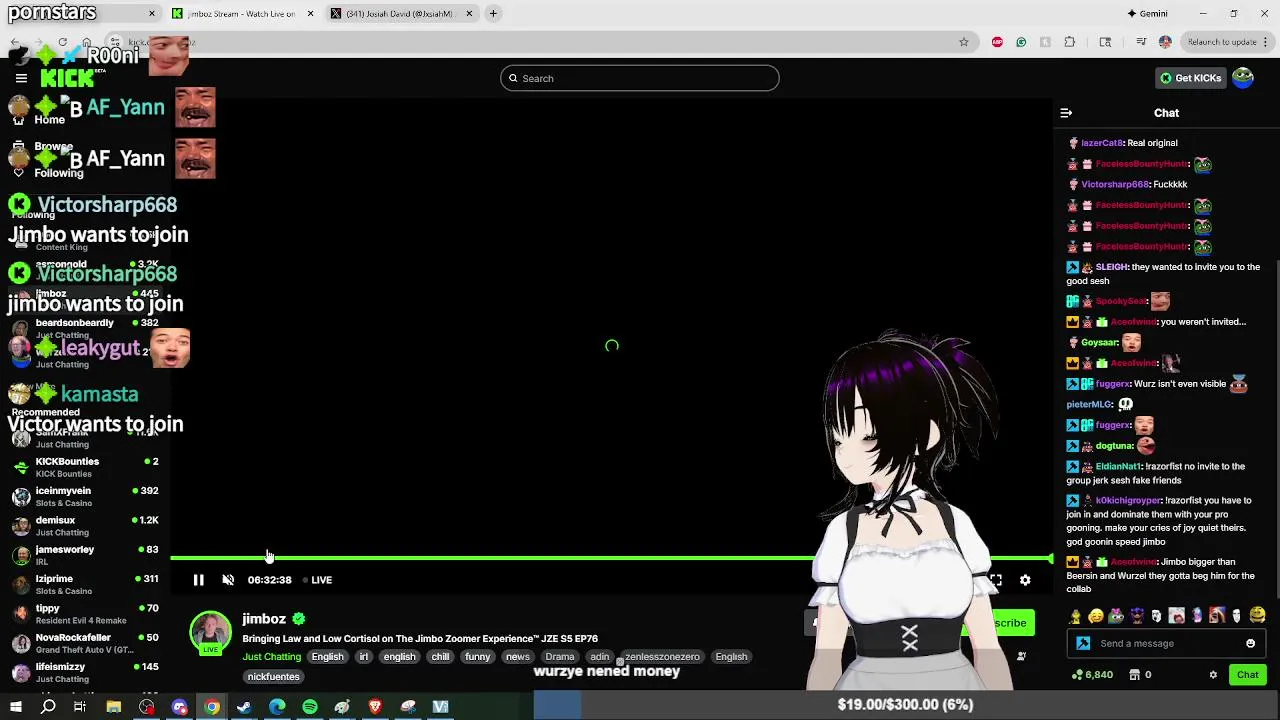
Task: Select the 'irl' stream tag
Action: 363,657
